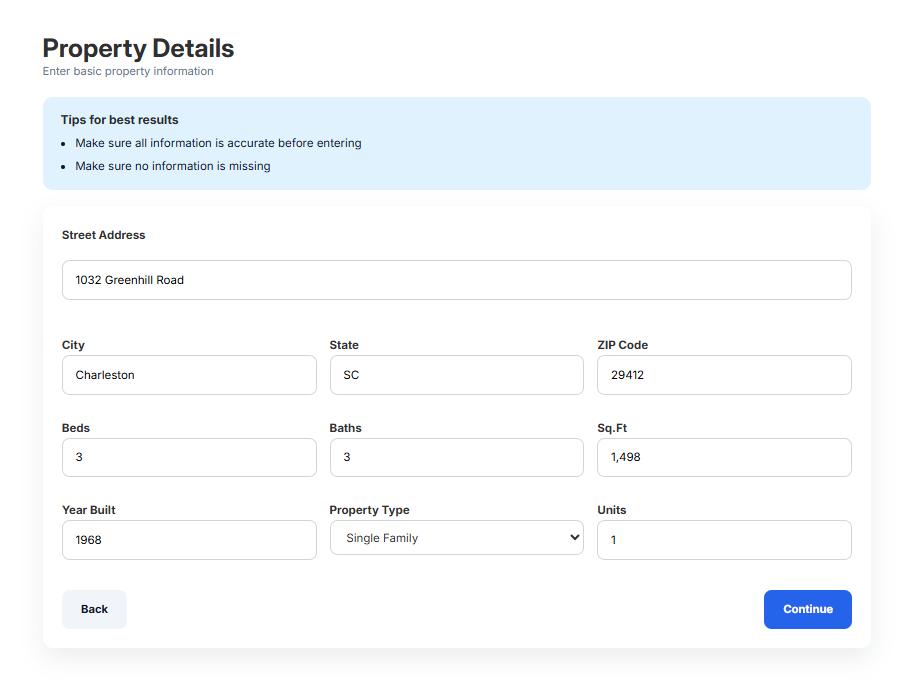
Task: Click the Year Built label text
Action: [89, 510]
